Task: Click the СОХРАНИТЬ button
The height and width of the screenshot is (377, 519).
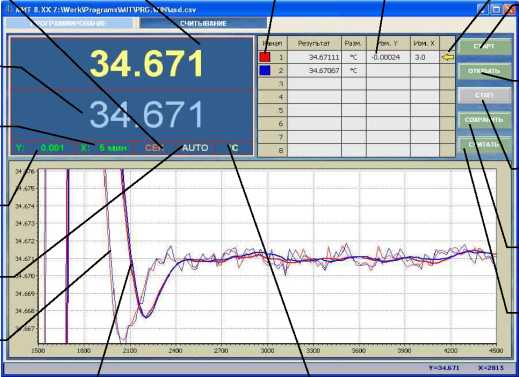Action: click(x=485, y=120)
